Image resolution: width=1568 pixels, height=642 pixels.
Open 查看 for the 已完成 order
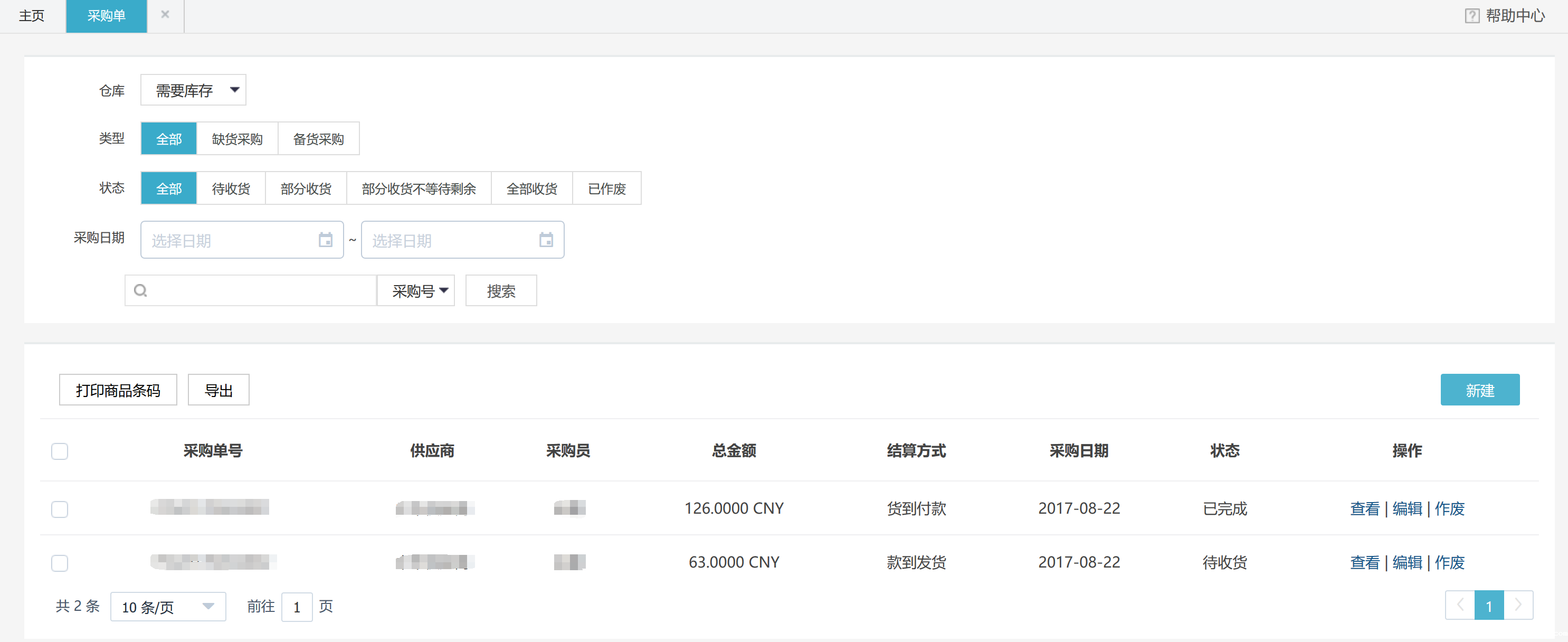click(x=1364, y=509)
